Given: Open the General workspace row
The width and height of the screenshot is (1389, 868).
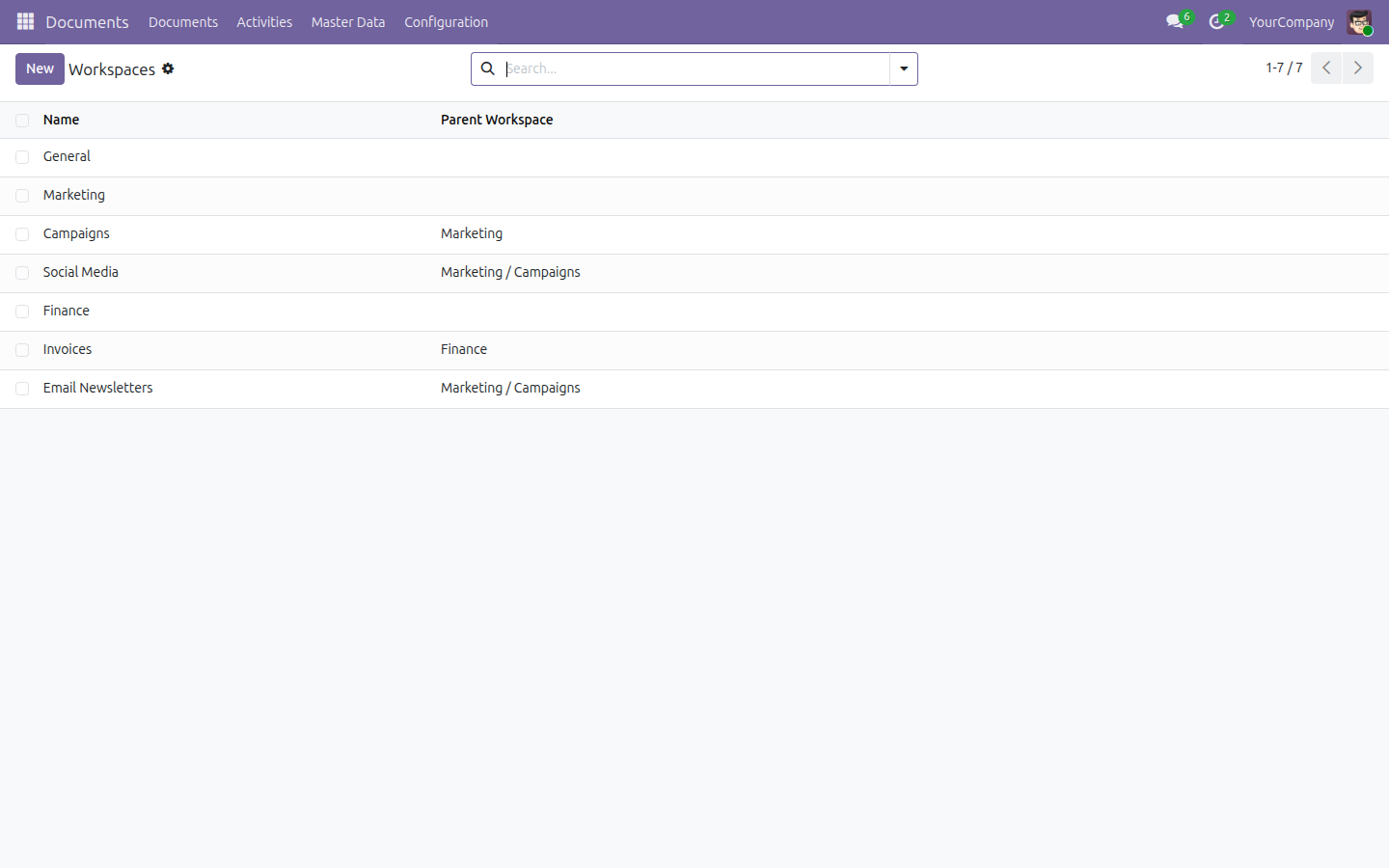Looking at the screenshot, I should click(x=694, y=157).
